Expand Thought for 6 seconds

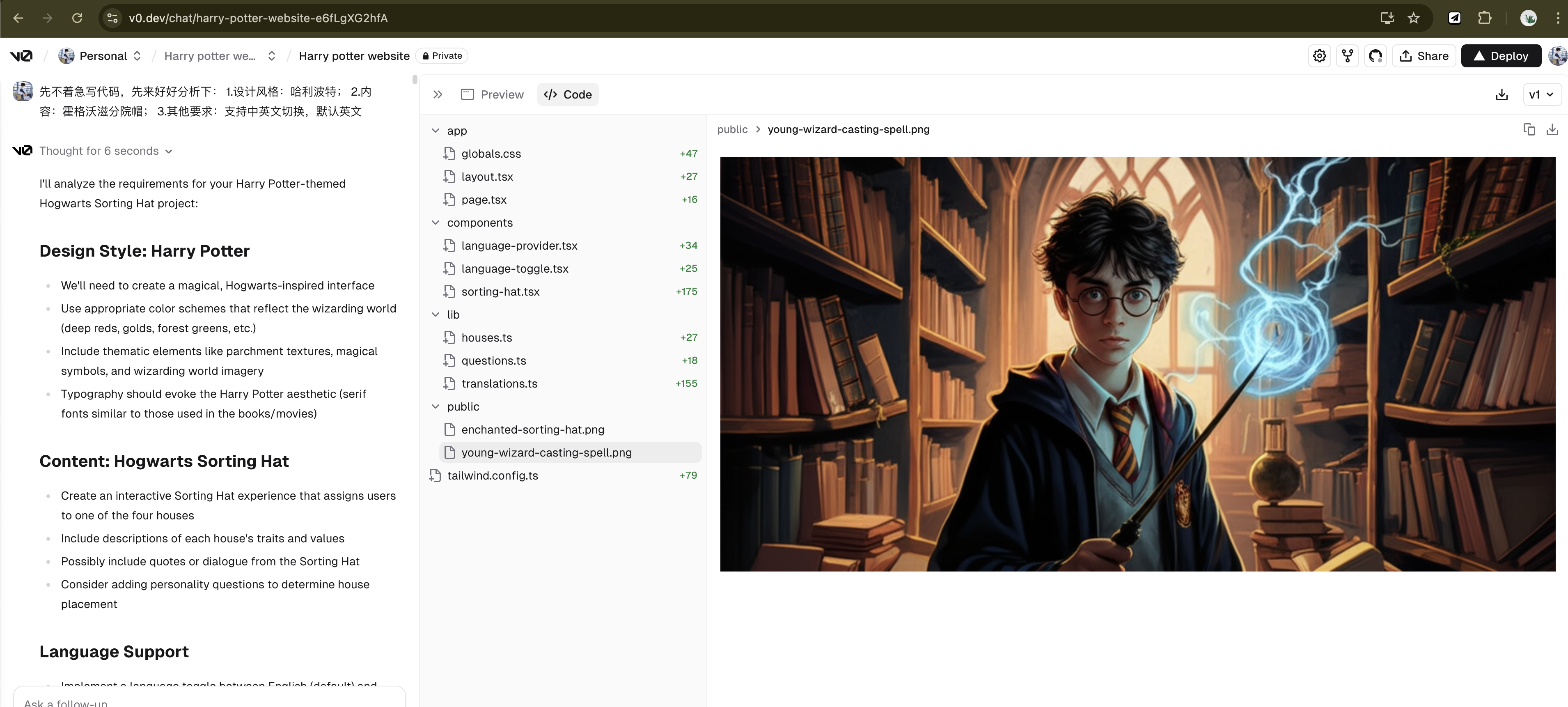click(x=105, y=151)
